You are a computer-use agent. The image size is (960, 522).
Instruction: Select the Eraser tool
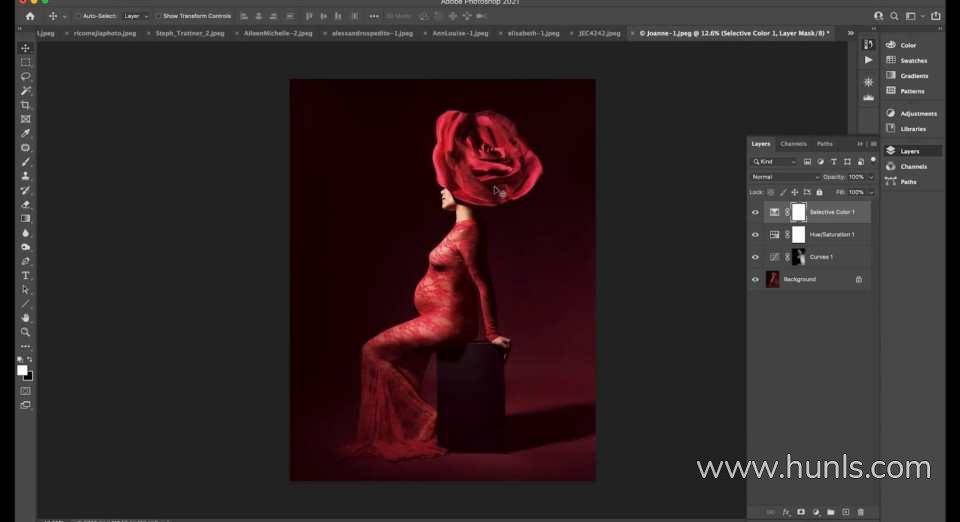click(25, 204)
